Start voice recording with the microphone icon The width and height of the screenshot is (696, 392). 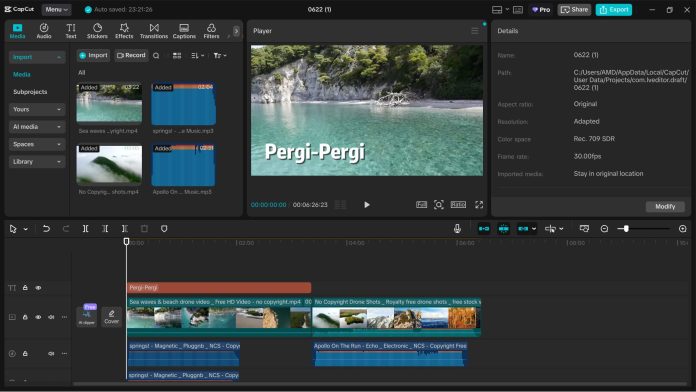click(x=457, y=229)
